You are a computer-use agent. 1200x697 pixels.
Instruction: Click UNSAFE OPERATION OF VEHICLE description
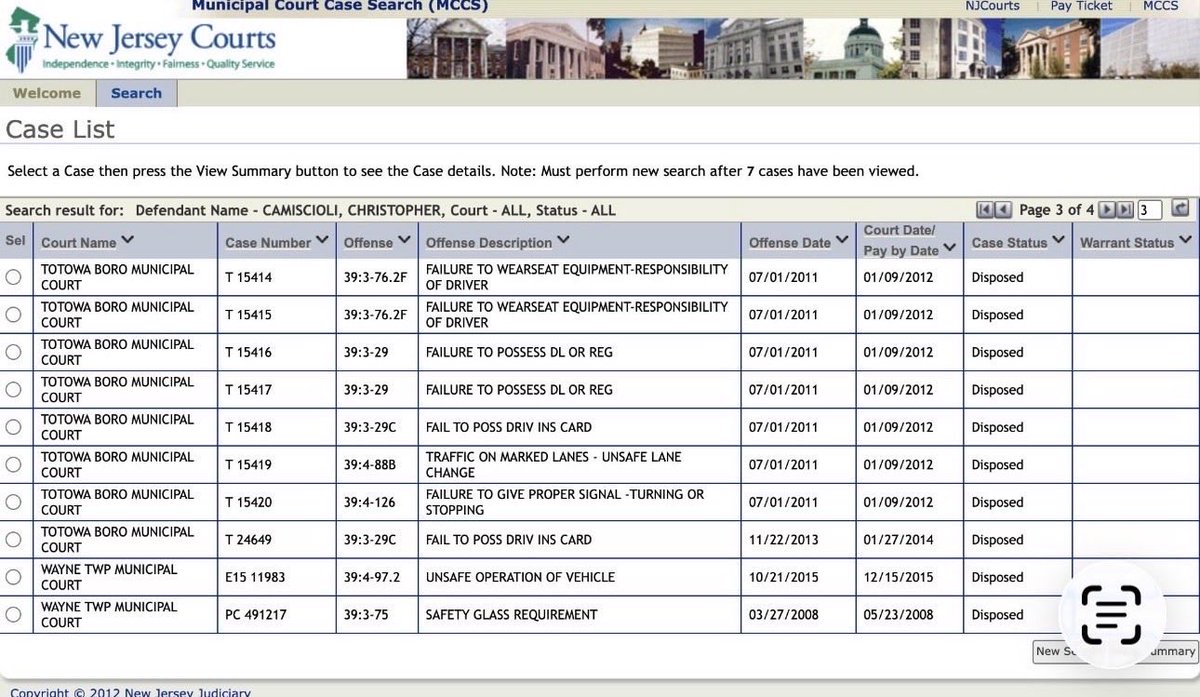520,577
